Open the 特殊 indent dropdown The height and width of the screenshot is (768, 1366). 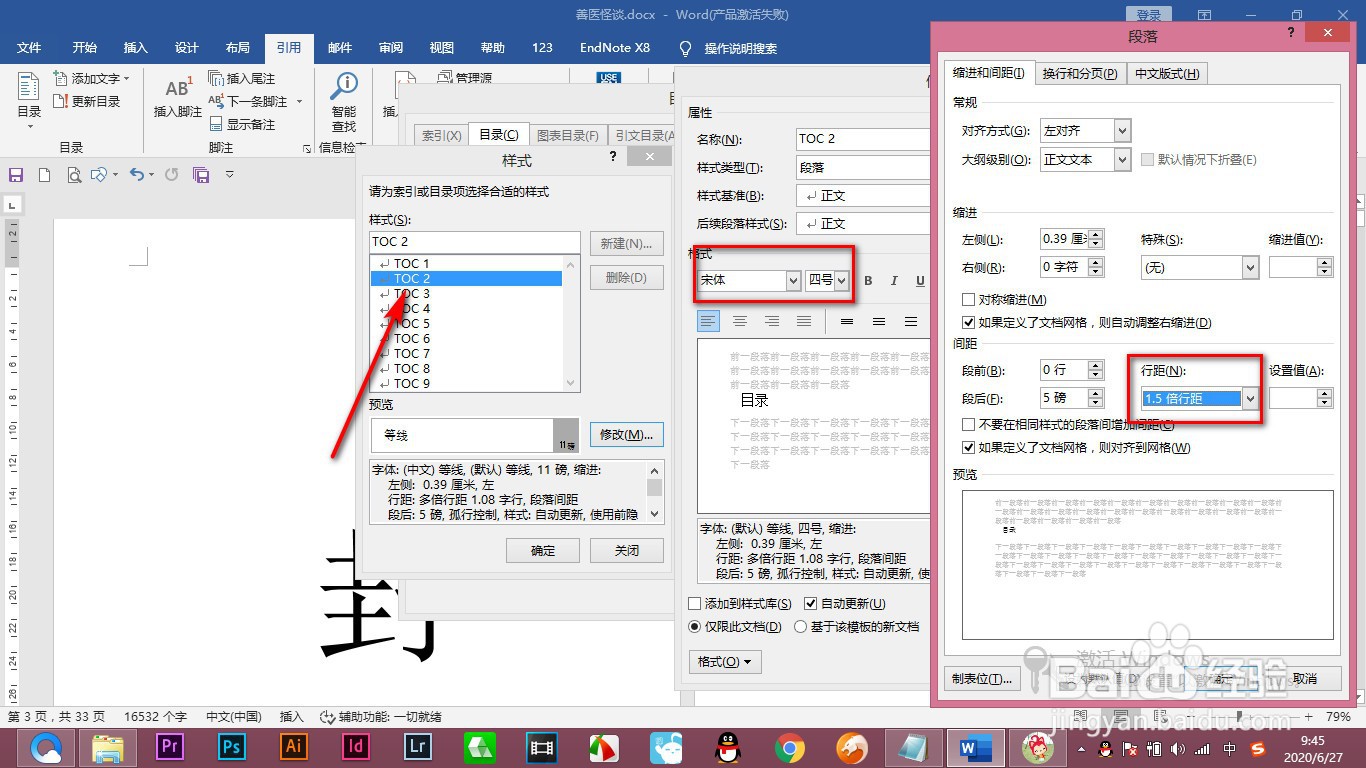[1250, 267]
